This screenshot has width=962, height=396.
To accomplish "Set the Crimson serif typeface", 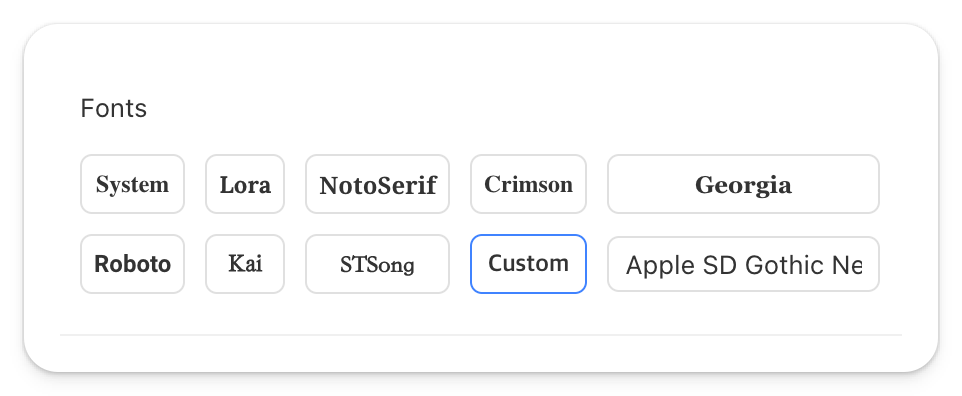I will coord(528,184).
